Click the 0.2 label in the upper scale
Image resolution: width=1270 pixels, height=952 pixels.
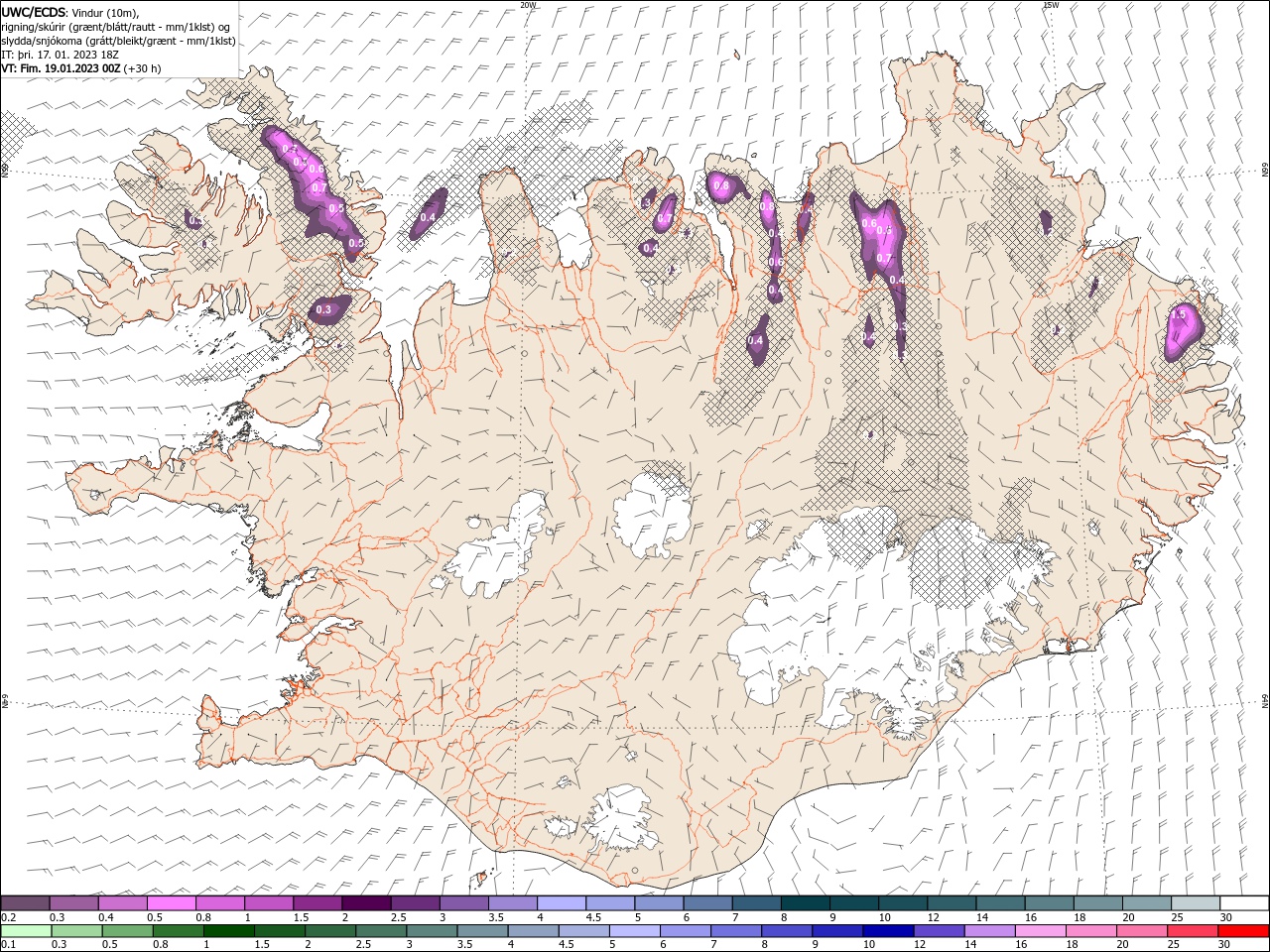click(x=8, y=917)
